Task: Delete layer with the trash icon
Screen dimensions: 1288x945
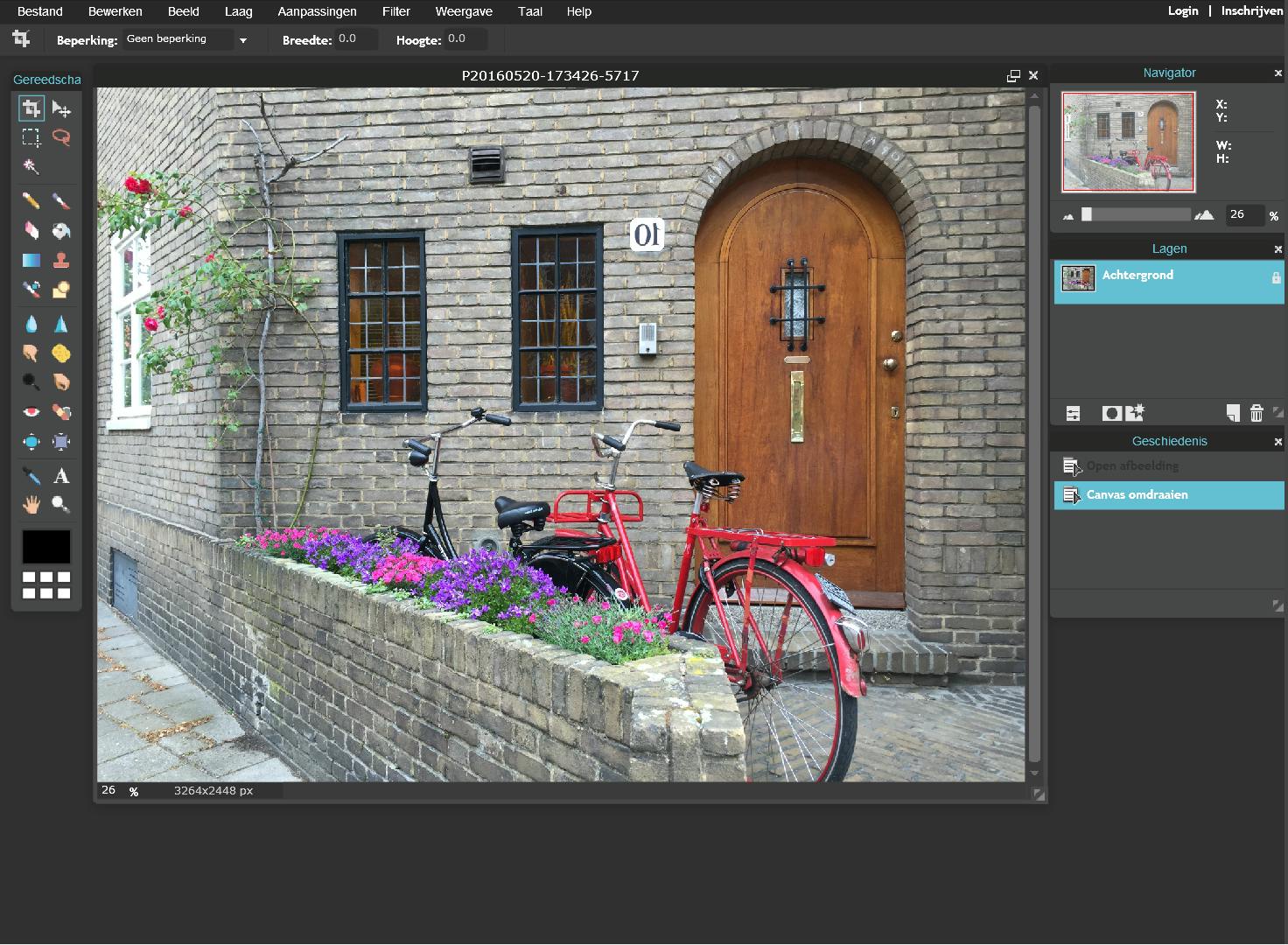Action: point(1256,413)
